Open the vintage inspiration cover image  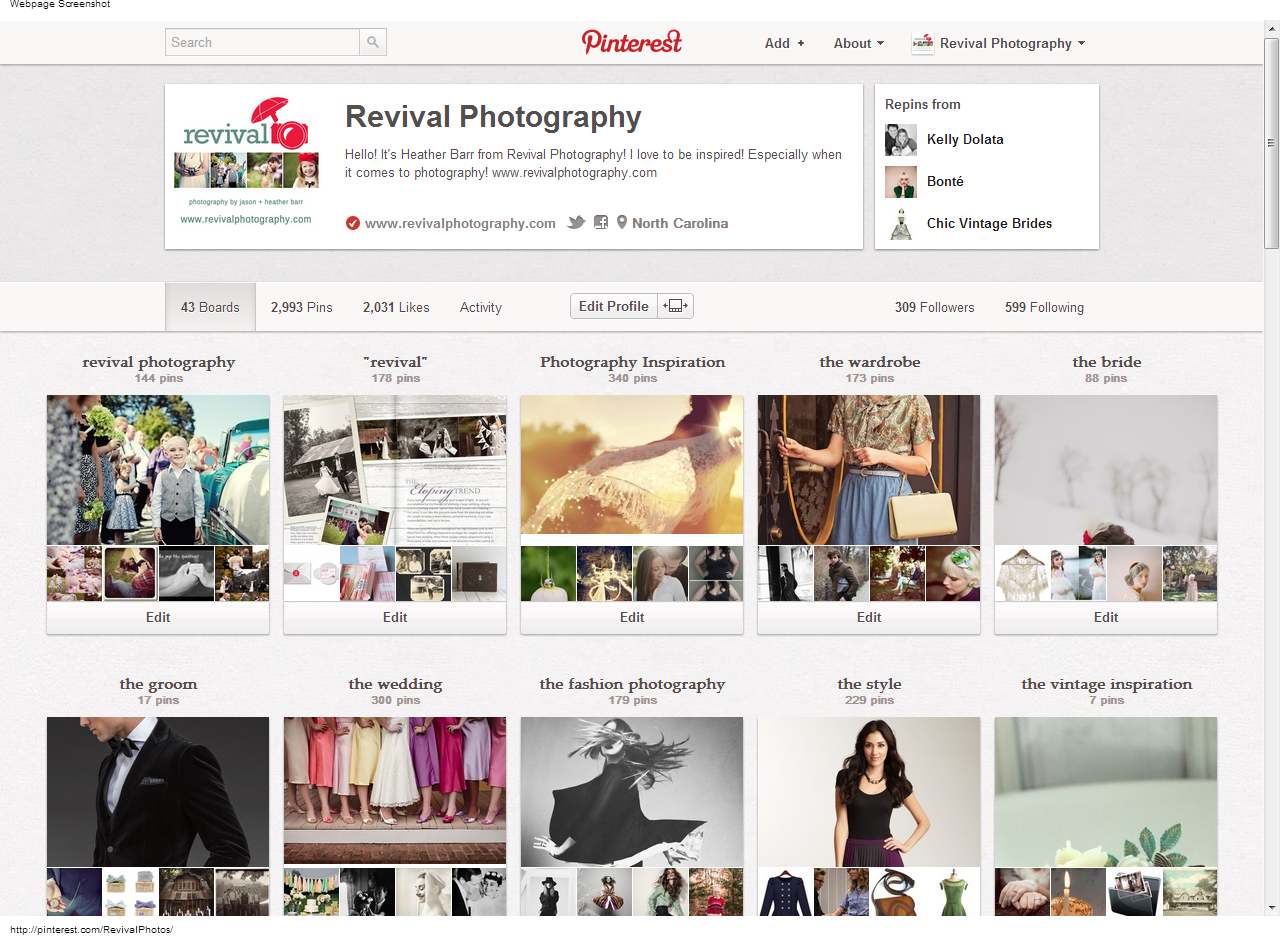pos(1106,792)
